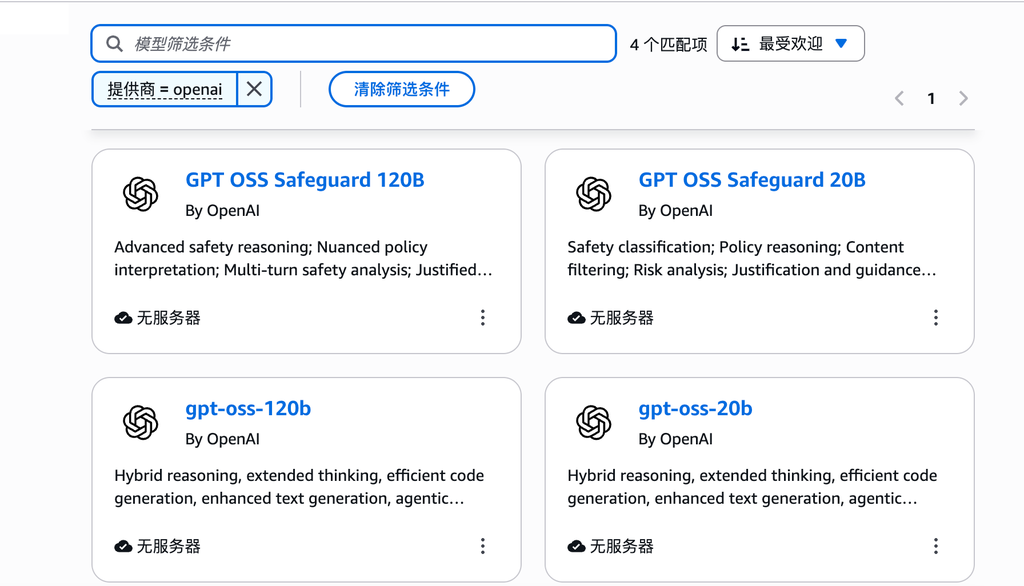The height and width of the screenshot is (586, 1024).
Task: Click the OpenAI logo on gpt-oss-20b card
Action: coord(594,422)
